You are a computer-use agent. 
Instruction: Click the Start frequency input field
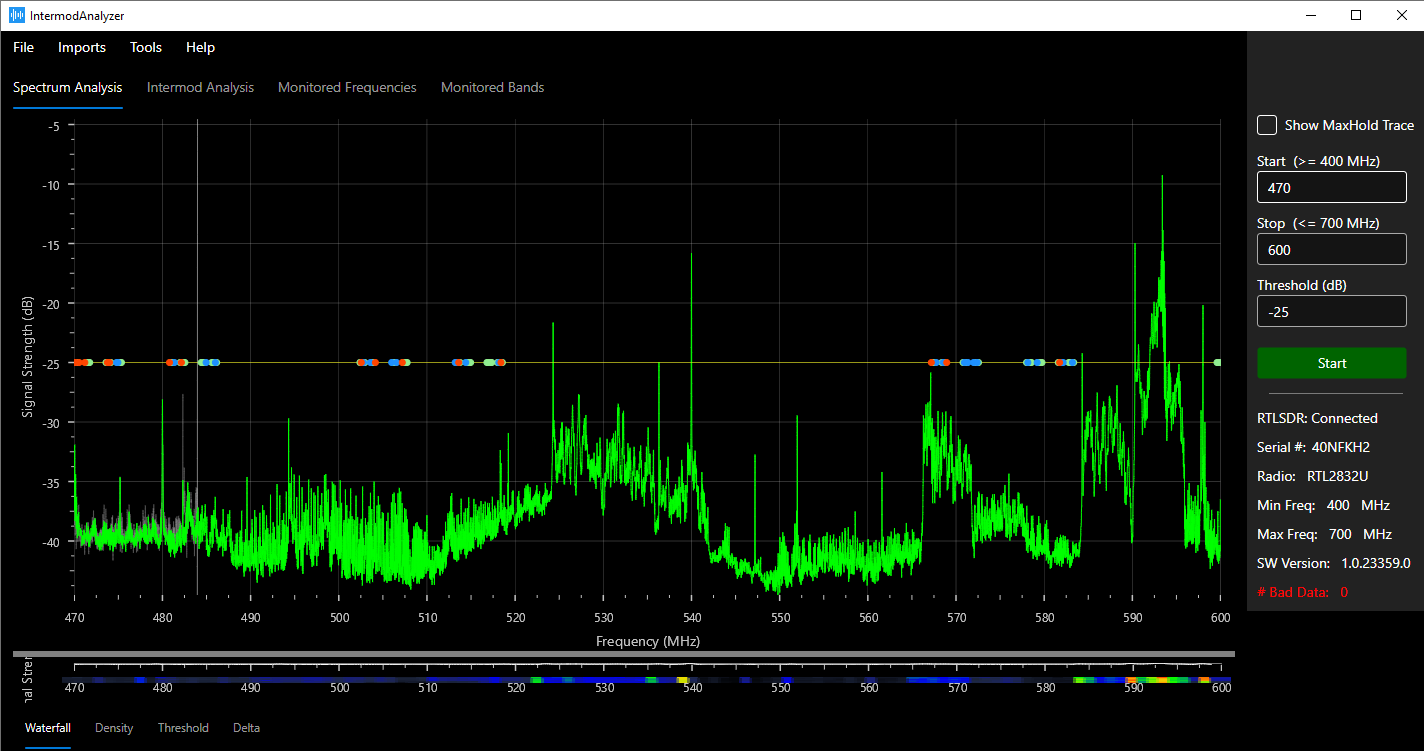[1331, 187]
